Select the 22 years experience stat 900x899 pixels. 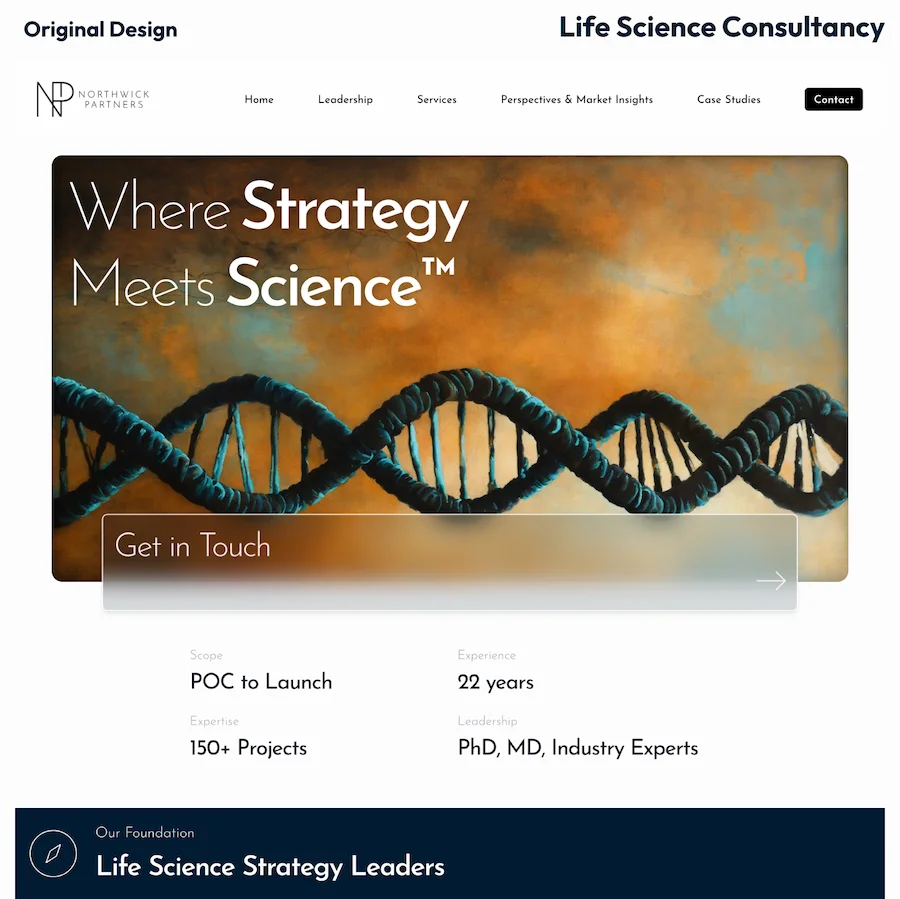click(x=495, y=682)
